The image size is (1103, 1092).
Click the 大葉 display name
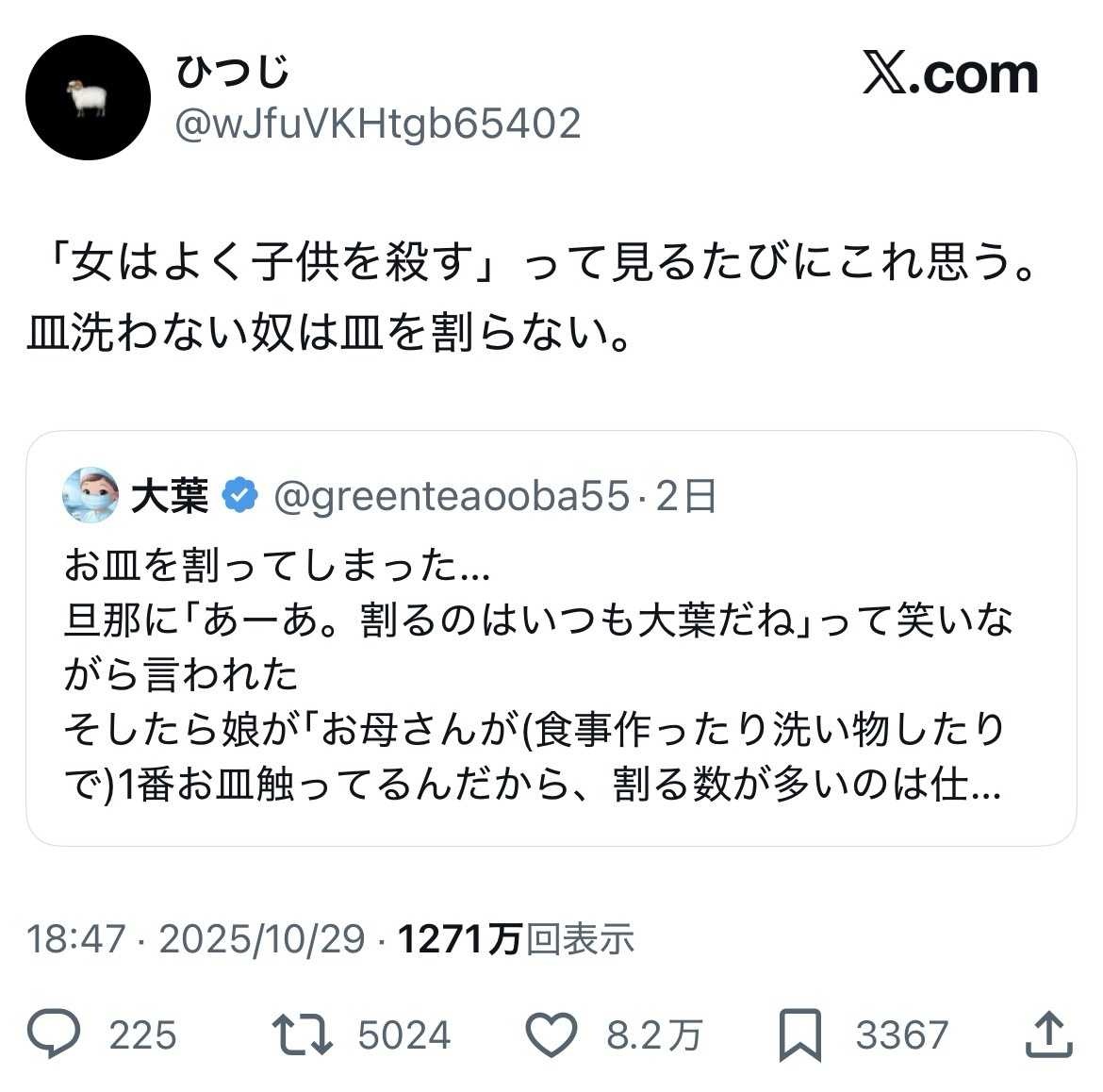(170, 495)
